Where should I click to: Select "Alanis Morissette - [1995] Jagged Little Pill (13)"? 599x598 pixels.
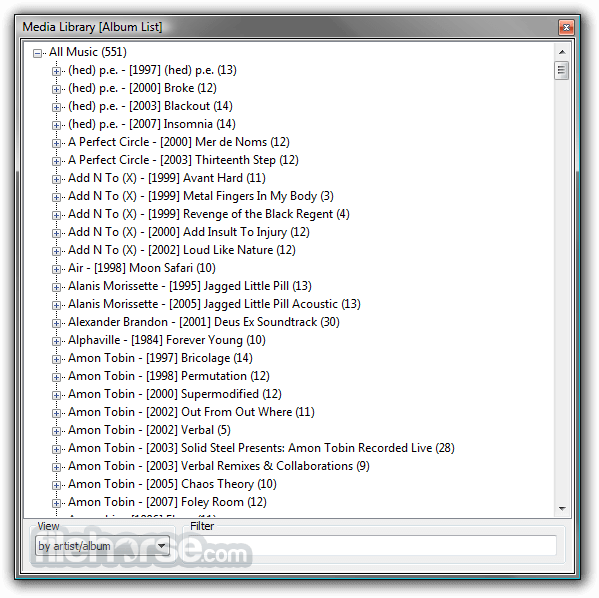[190, 286]
